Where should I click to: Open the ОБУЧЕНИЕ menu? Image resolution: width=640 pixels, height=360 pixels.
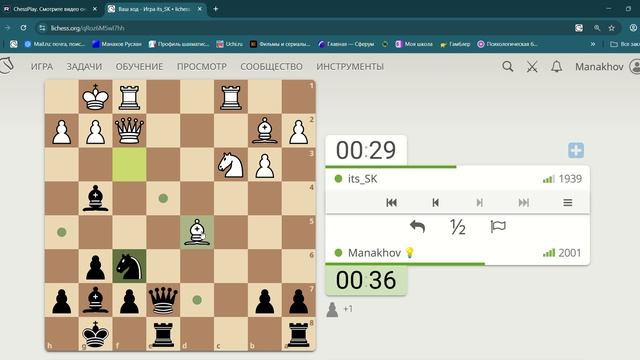coord(139,67)
